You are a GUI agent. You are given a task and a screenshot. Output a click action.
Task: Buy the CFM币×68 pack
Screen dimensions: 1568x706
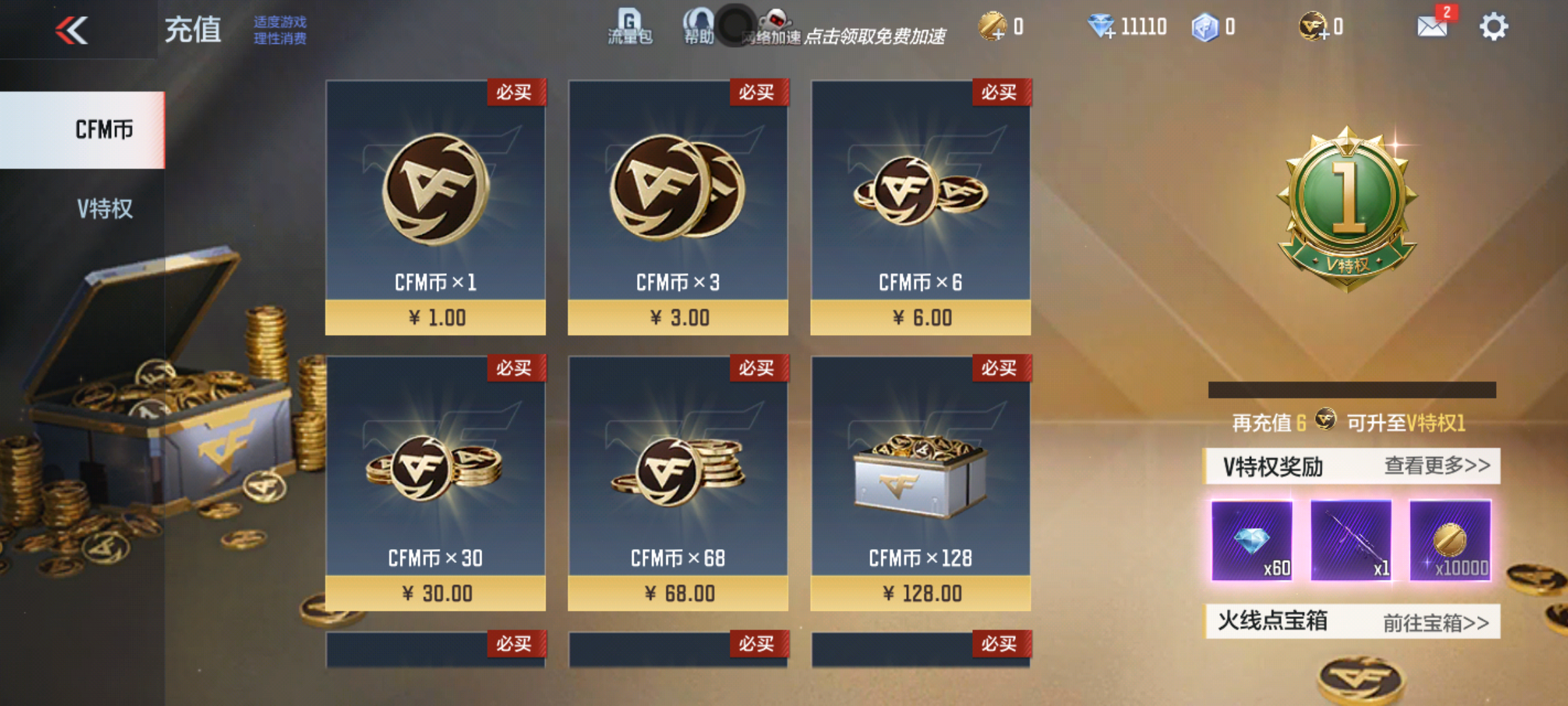pos(678,484)
